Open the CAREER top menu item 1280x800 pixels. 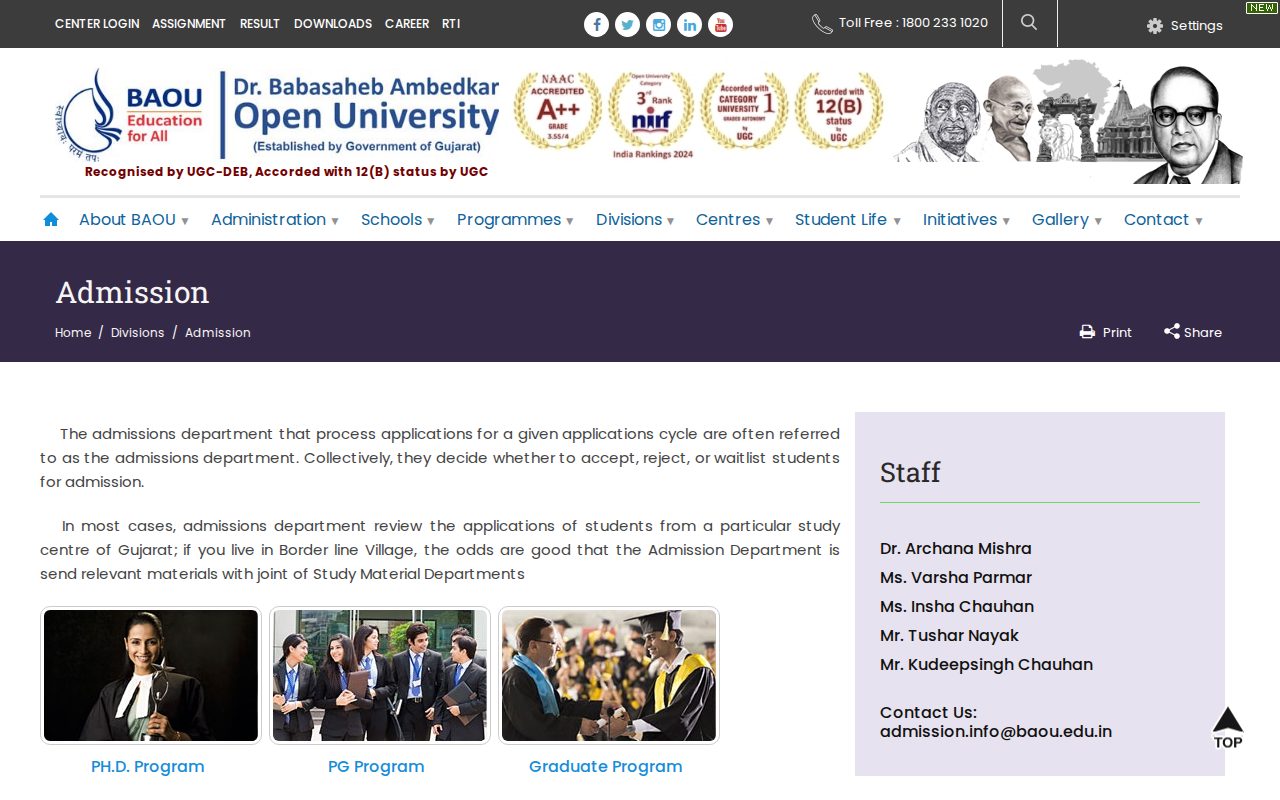pyautogui.click(x=407, y=23)
